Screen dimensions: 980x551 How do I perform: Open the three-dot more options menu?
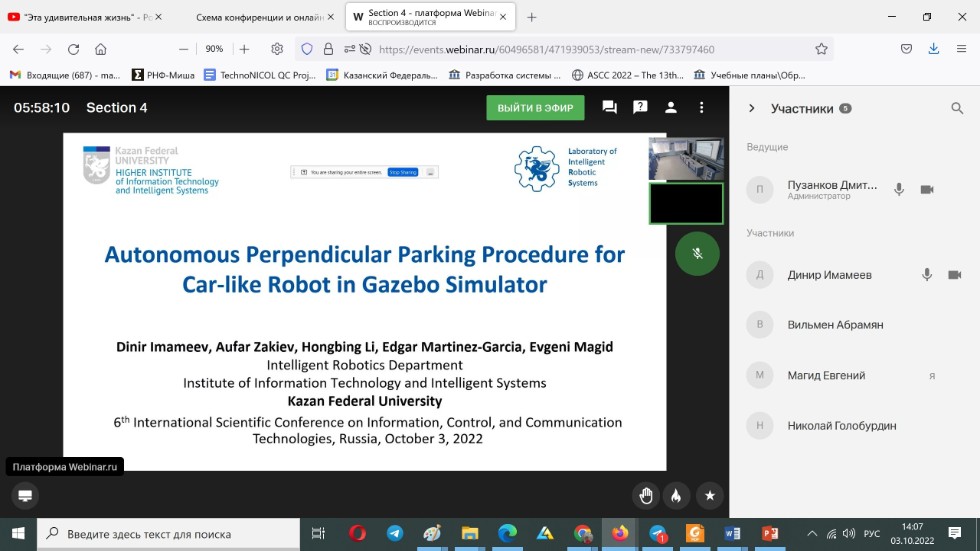tap(702, 108)
